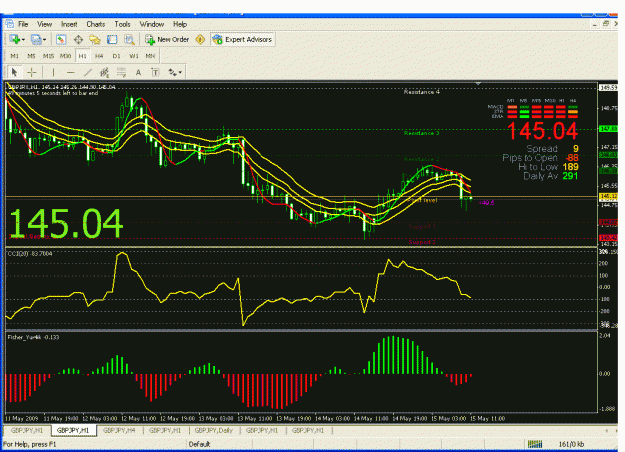Switch timeframe to W1
The height and width of the screenshot is (452, 625).
134,56
